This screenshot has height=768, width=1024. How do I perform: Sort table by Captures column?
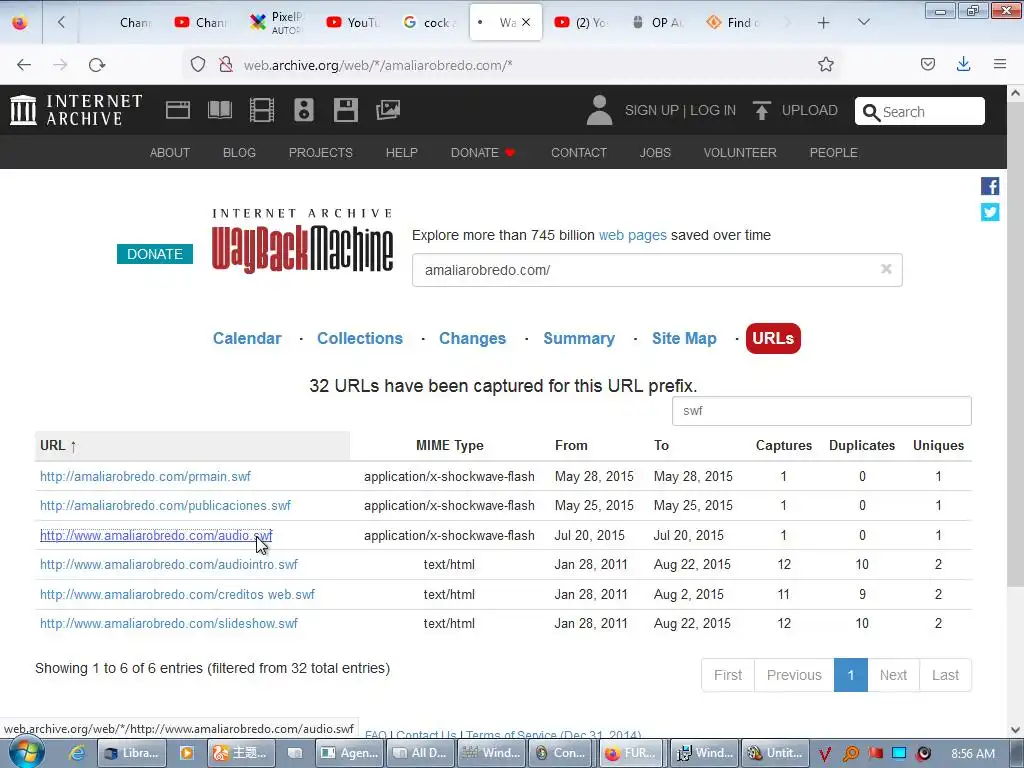point(784,445)
